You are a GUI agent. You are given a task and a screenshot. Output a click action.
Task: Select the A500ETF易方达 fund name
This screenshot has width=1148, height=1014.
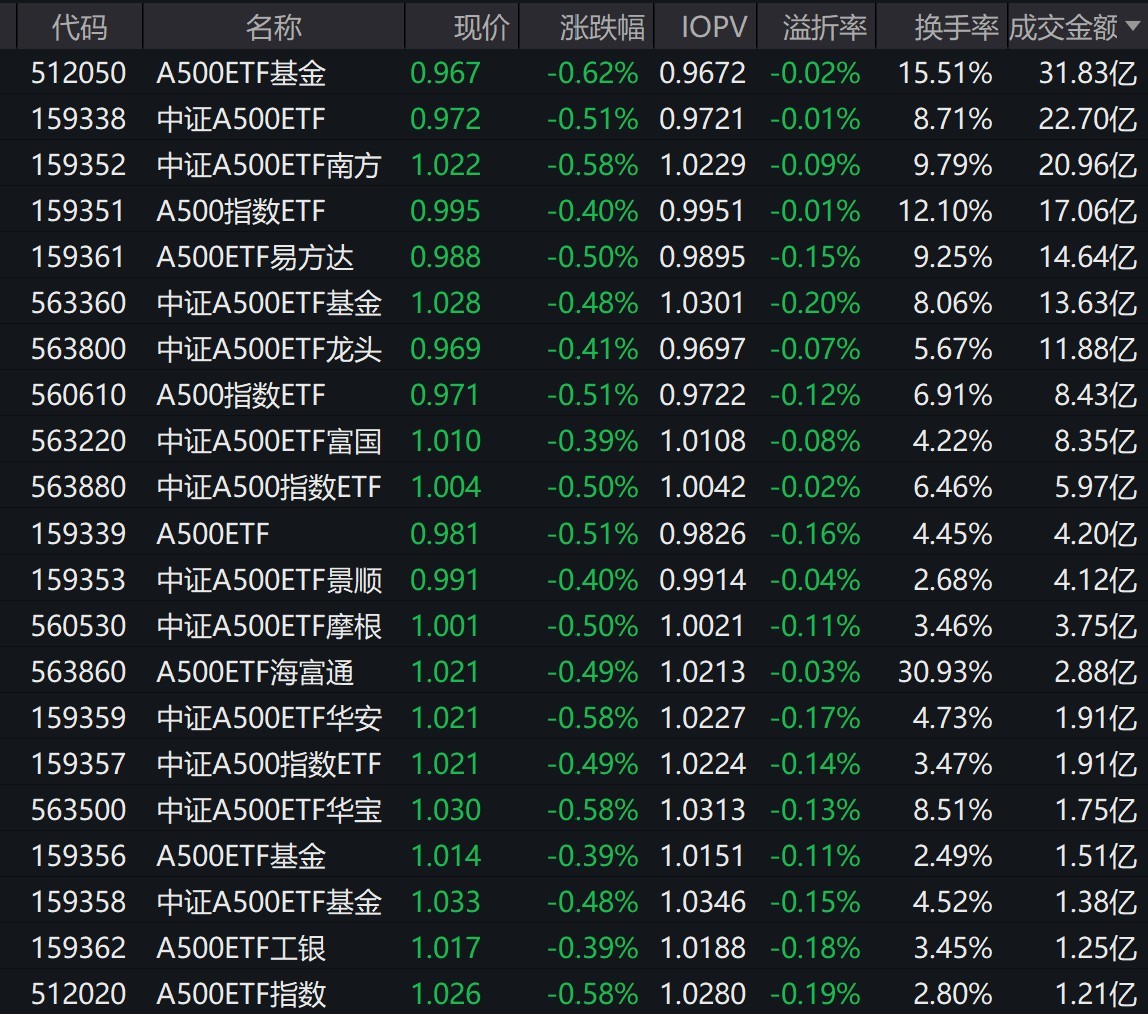(255, 257)
